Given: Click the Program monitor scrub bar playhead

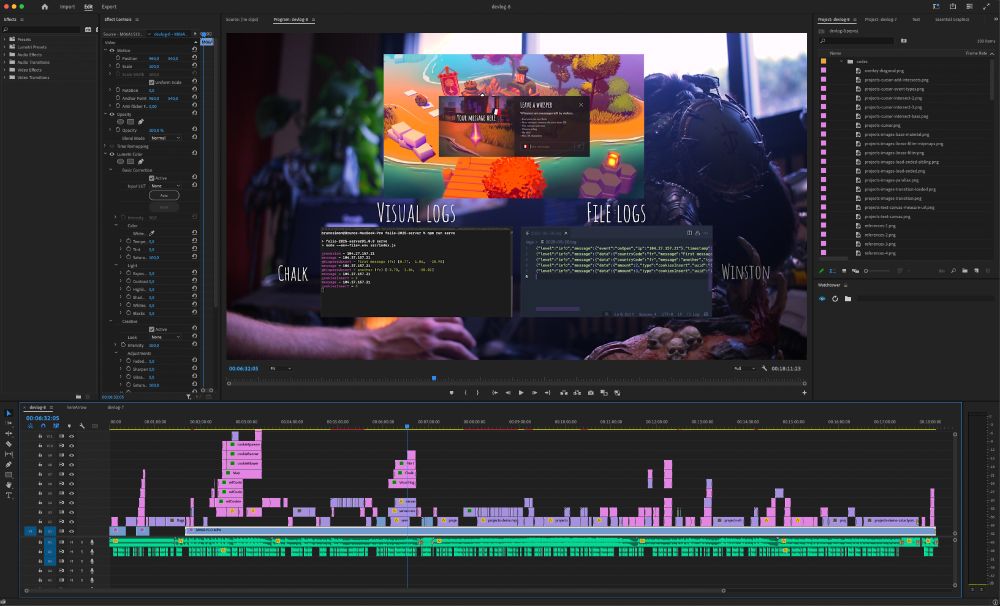Looking at the screenshot, I should click(434, 378).
